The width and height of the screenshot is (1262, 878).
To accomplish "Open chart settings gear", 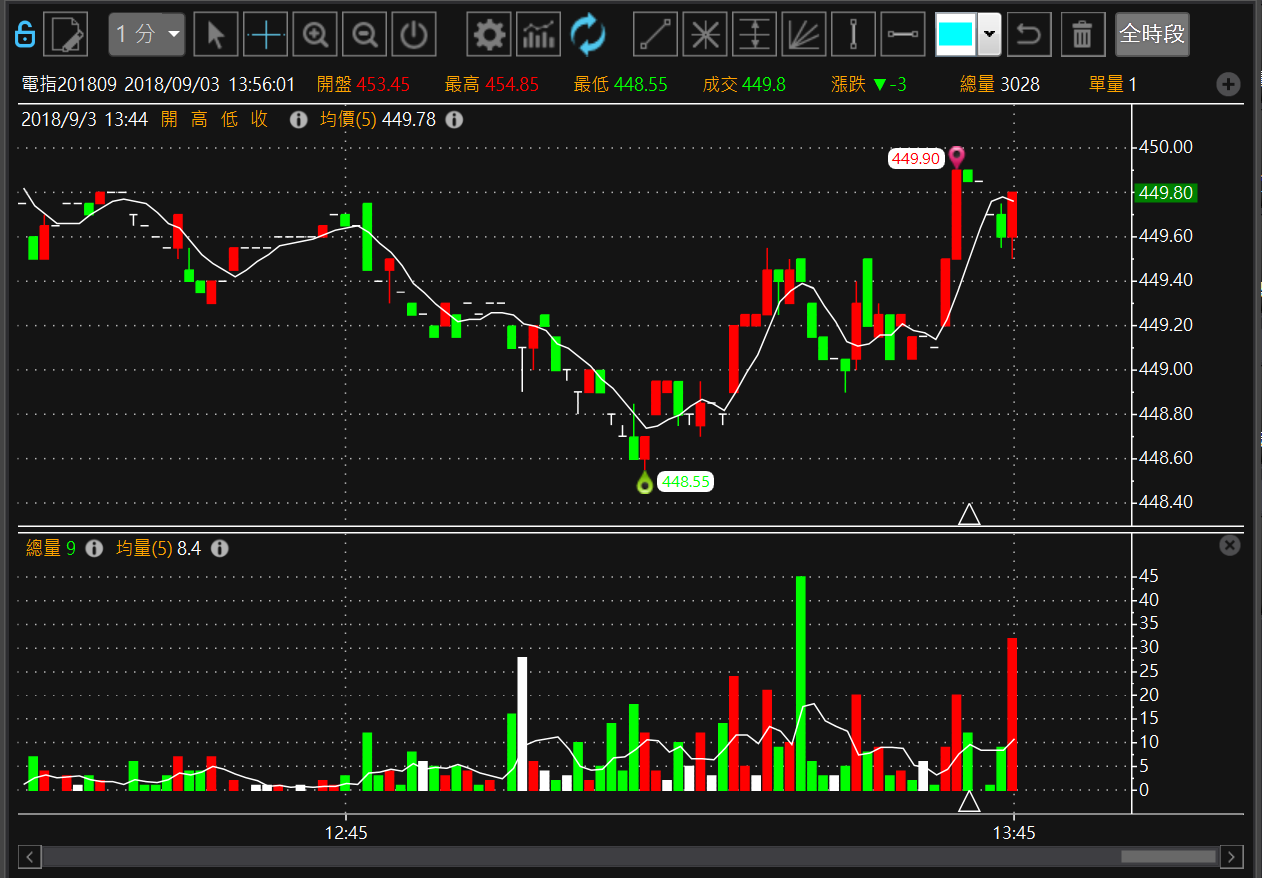I will (489, 35).
